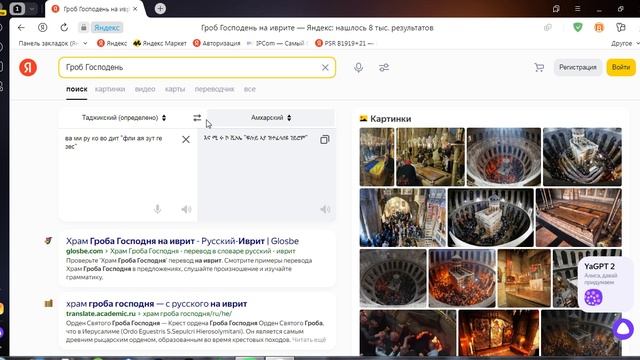Clear the translator source text

[x=186, y=140]
